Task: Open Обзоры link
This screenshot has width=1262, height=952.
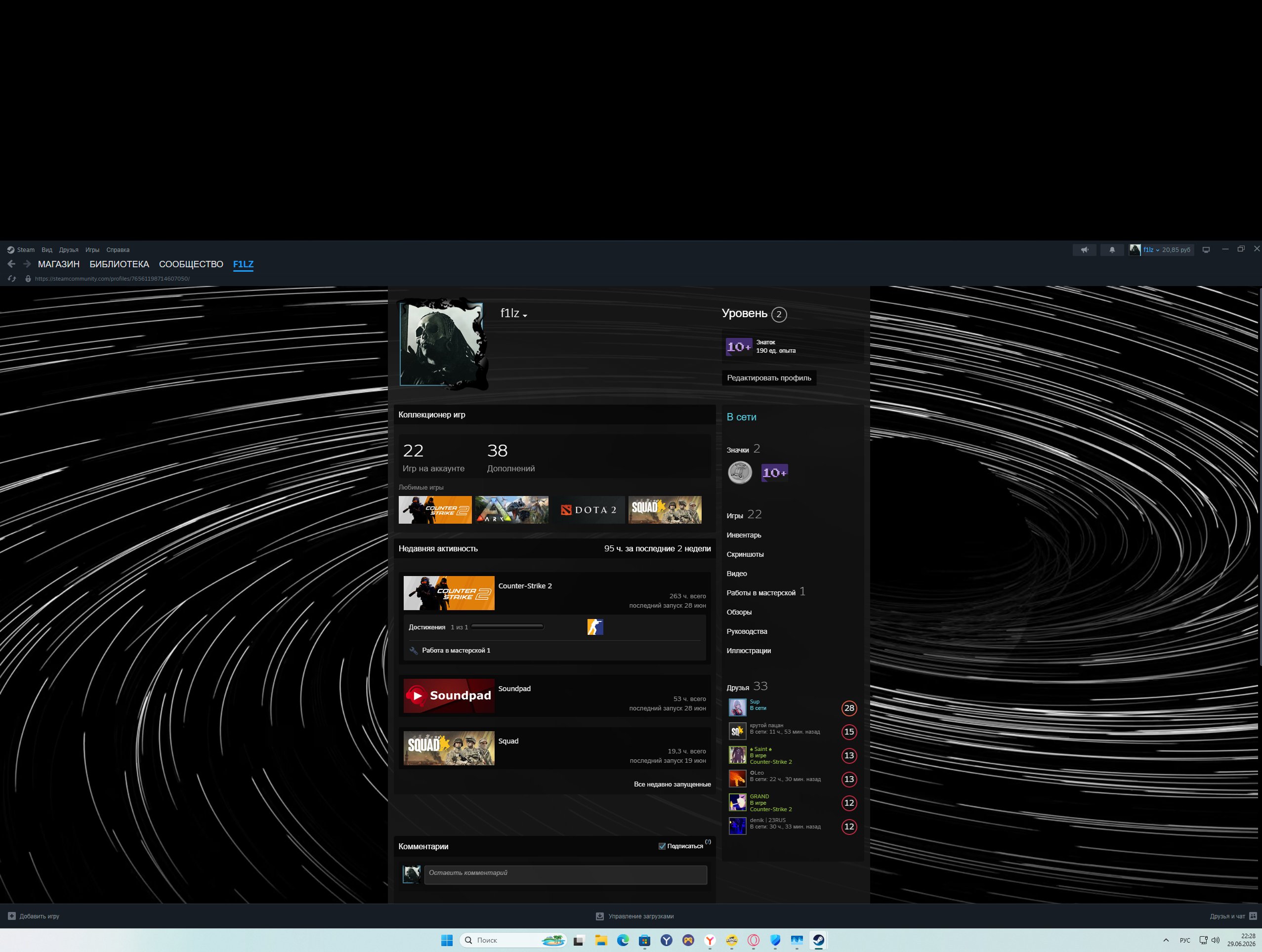Action: click(x=739, y=612)
